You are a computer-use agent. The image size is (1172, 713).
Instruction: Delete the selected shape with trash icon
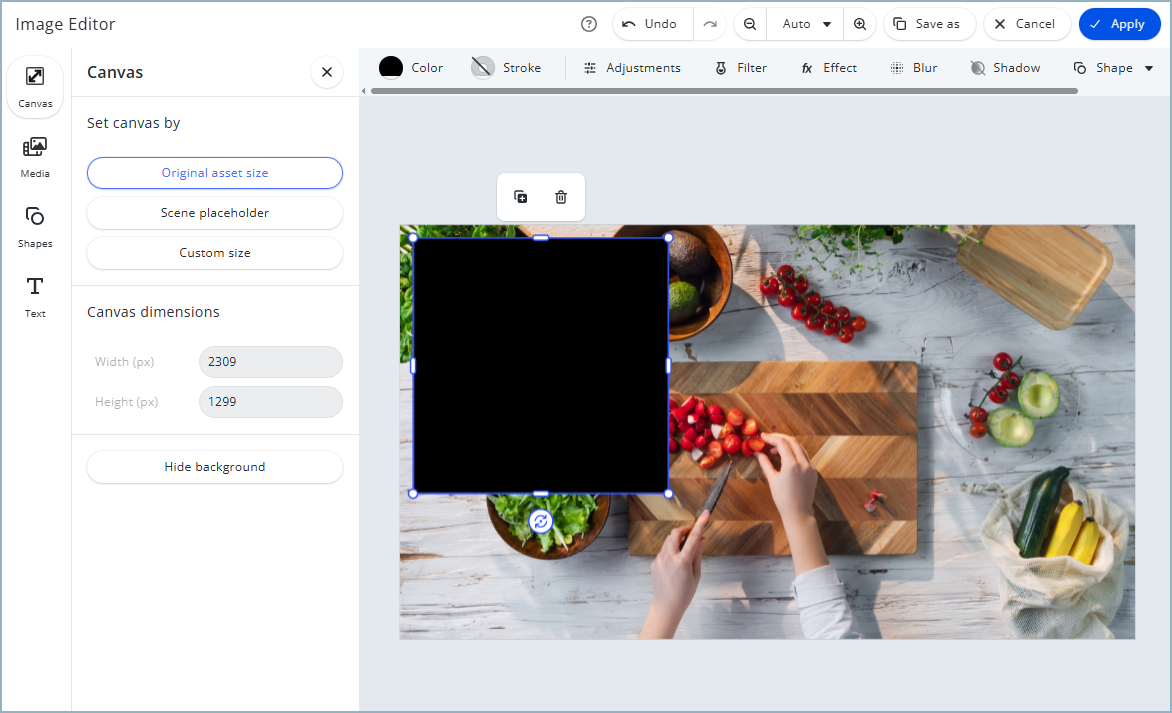pyautogui.click(x=561, y=197)
